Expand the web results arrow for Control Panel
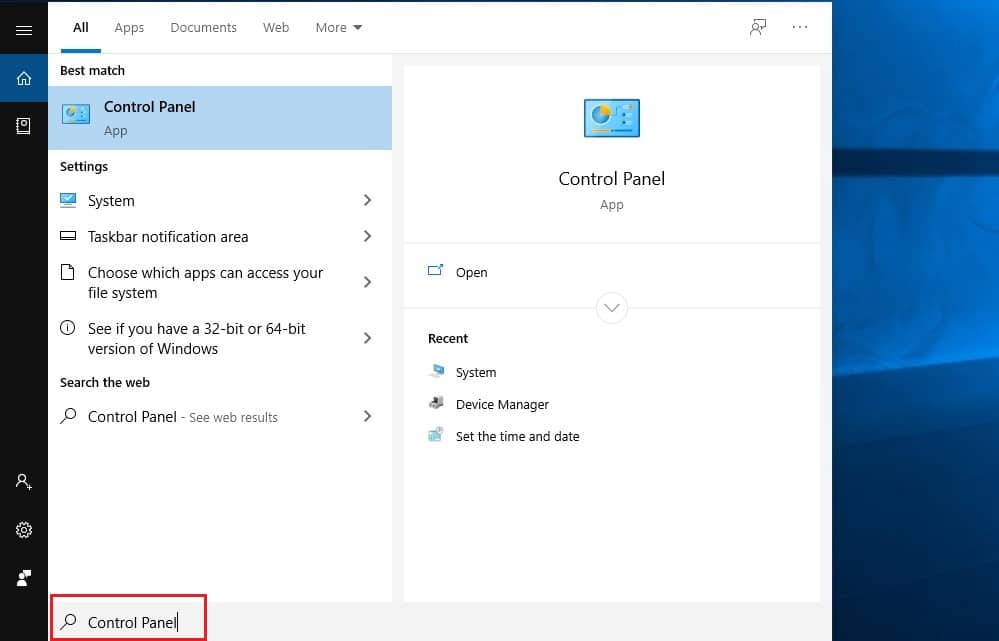Image resolution: width=999 pixels, height=641 pixels. (x=368, y=416)
